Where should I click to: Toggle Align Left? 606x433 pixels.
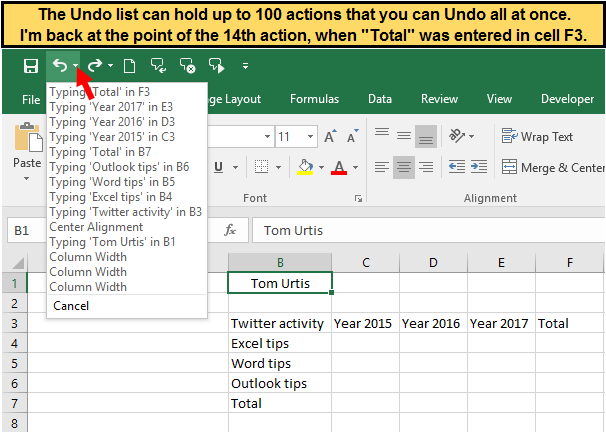(382, 167)
